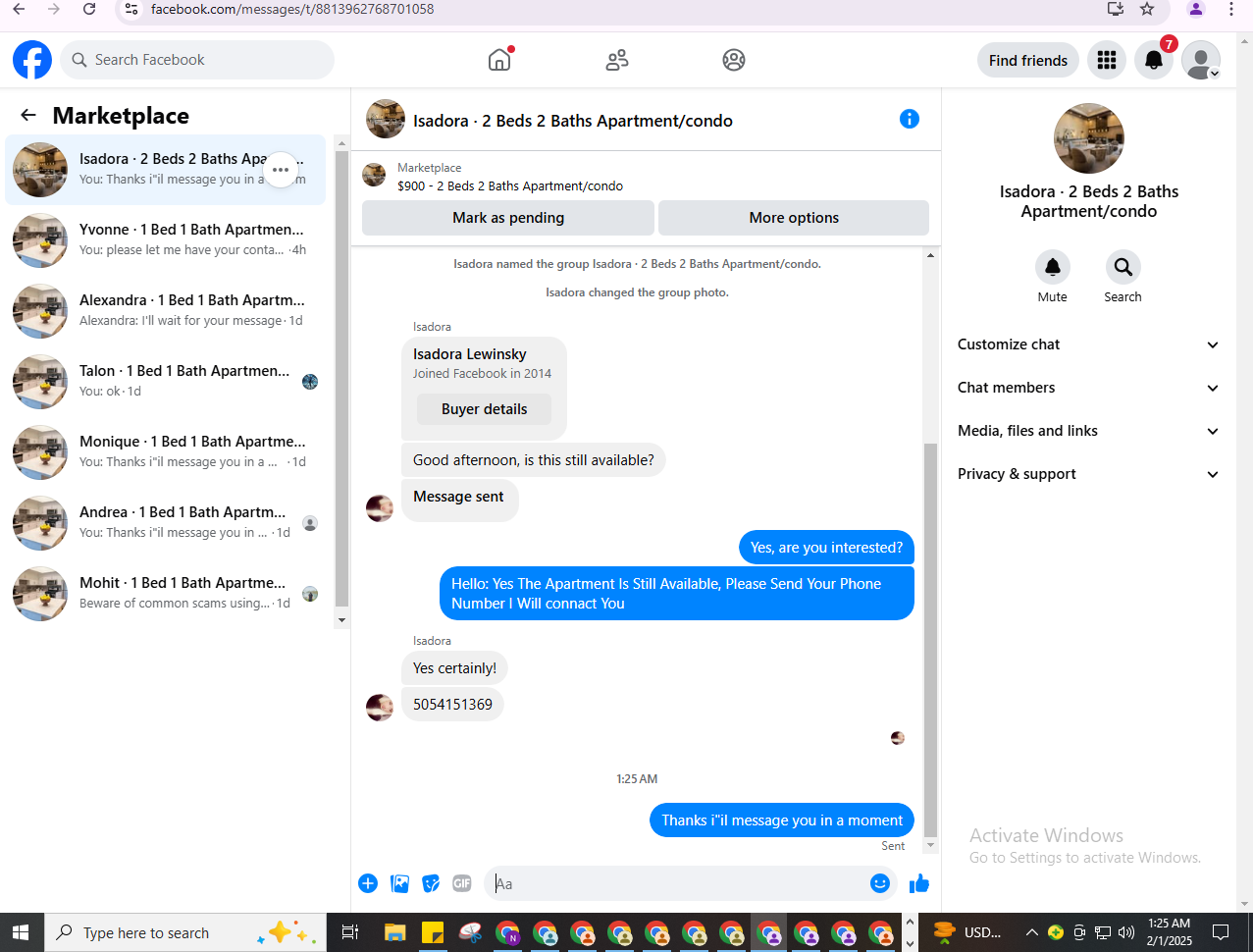The width and height of the screenshot is (1253, 952).
Task: Choose a GIF in composer
Action: click(462, 883)
